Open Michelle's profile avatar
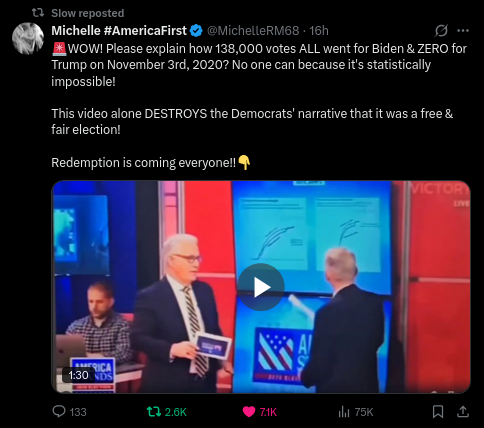484x428 pixels. pyautogui.click(x=28, y=38)
